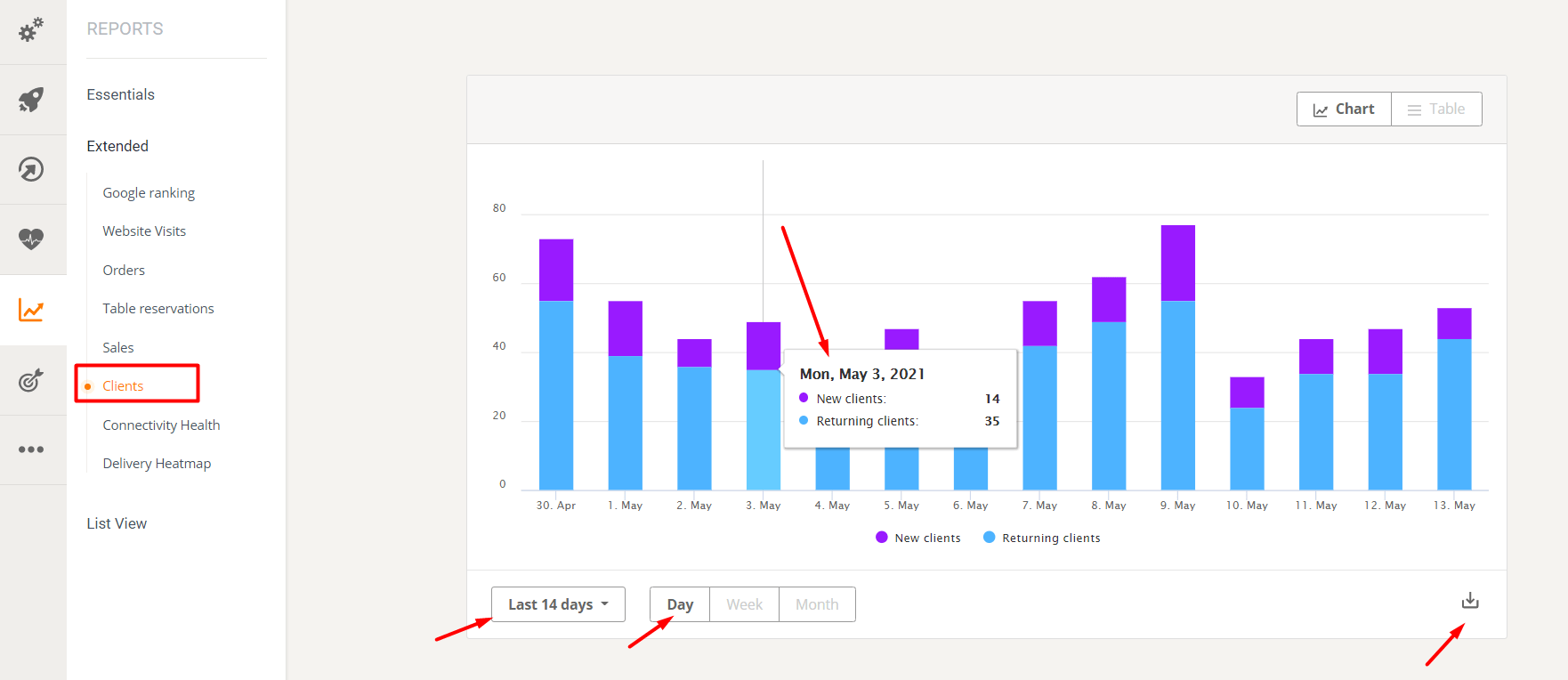Click the "13. May" x-axis label
This screenshot has height=680, width=1568.
(1454, 506)
